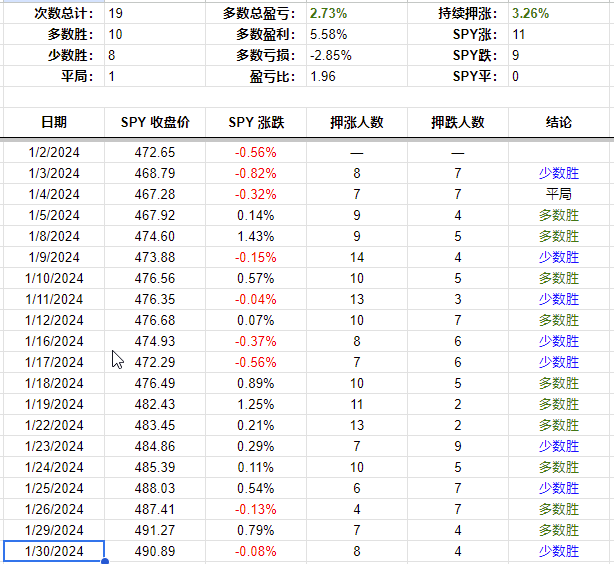Select change cell 1.25%
The width and height of the screenshot is (614, 564).
[256, 404]
